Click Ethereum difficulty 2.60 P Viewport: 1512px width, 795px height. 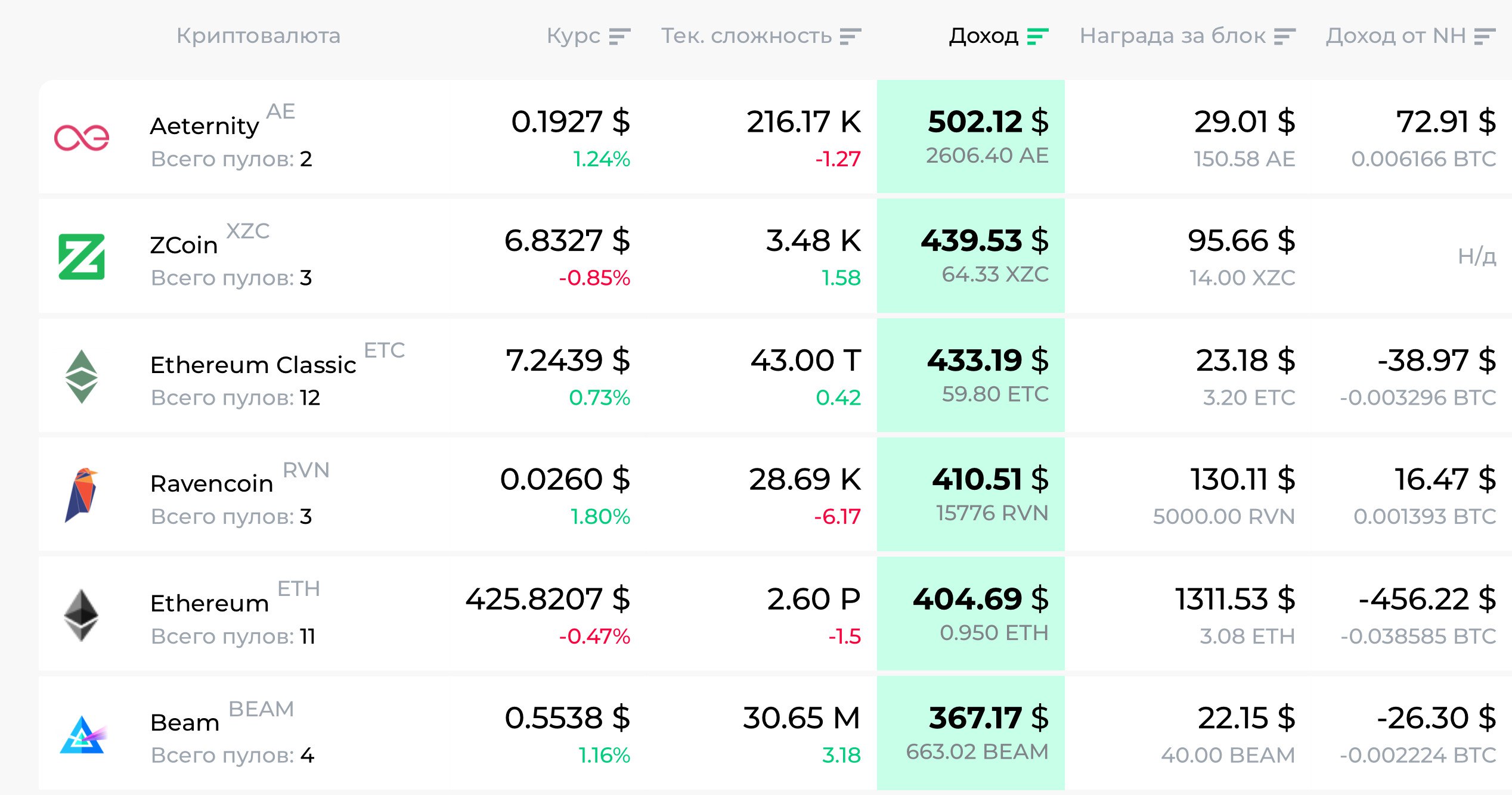coord(814,599)
